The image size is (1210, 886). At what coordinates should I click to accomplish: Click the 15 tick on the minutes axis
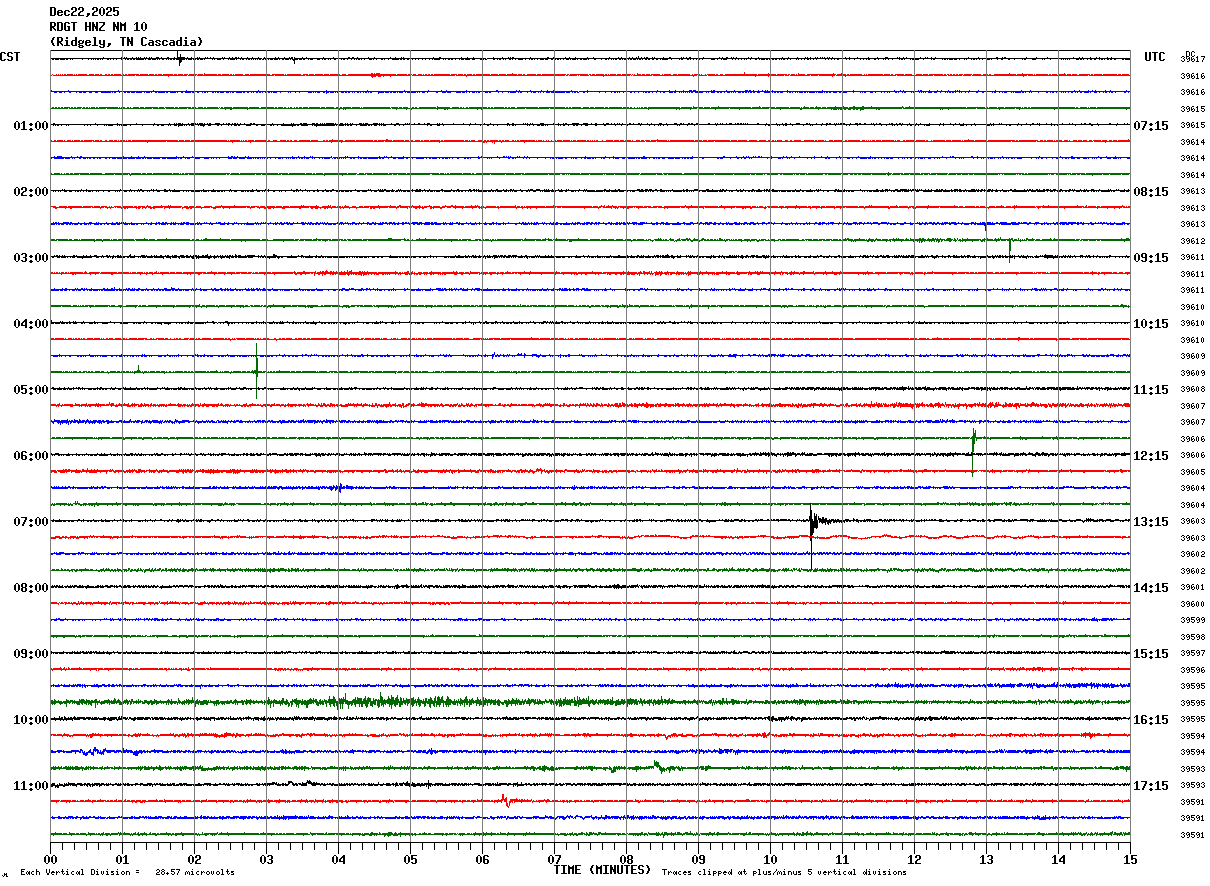click(1130, 859)
